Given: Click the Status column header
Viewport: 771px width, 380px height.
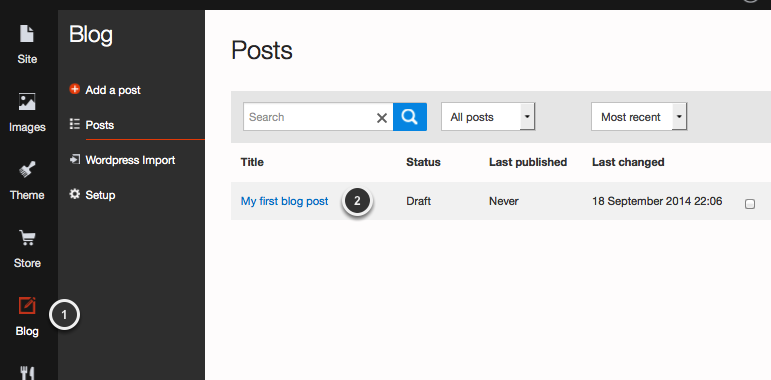Looking at the screenshot, I should [x=423, y=162].
